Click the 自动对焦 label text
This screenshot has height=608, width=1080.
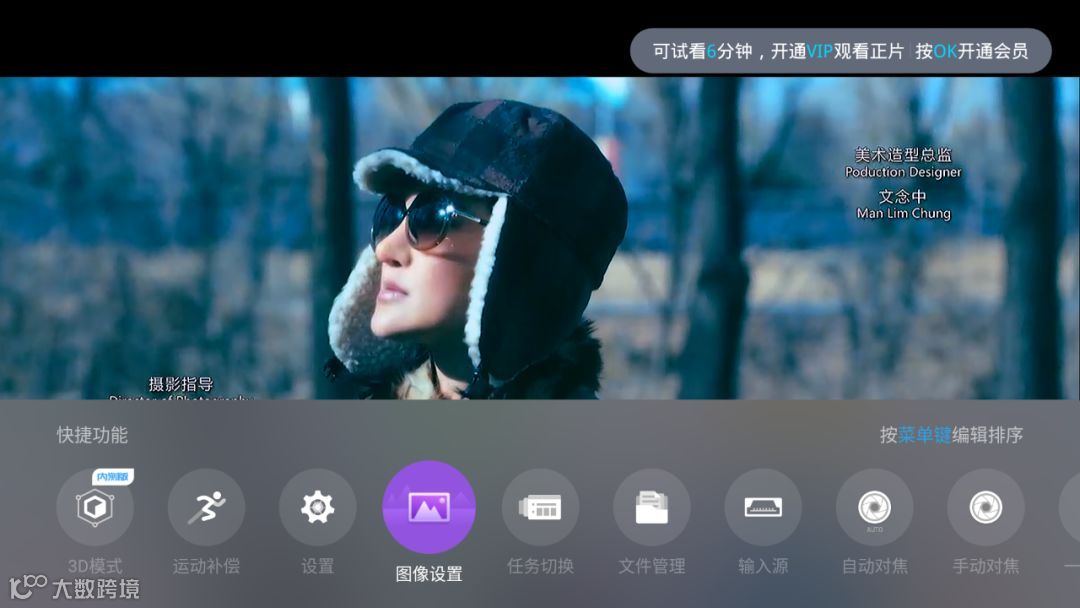875,566
